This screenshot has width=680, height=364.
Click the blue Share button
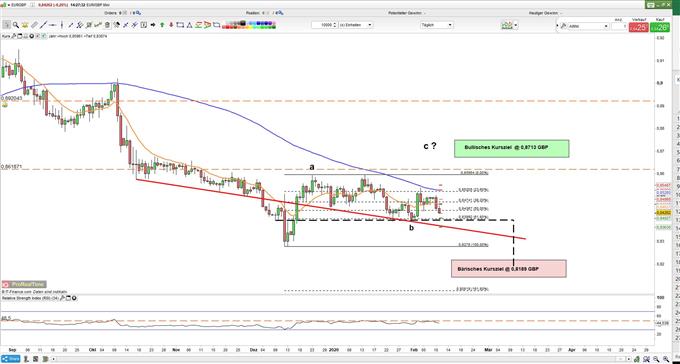click(x=10, y=360)
